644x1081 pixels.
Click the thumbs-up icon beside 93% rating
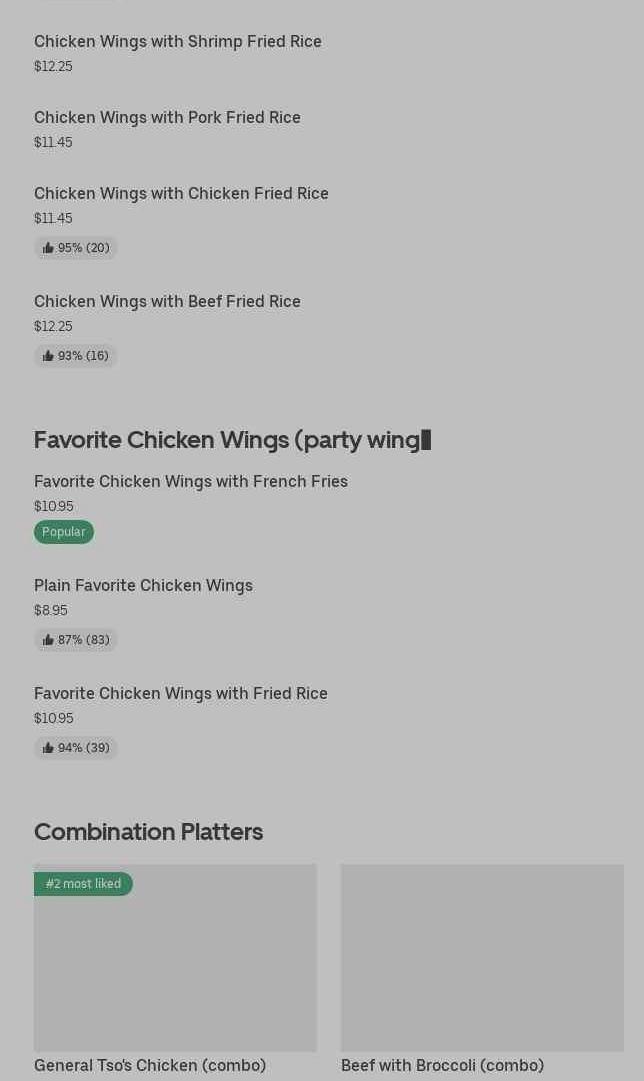pyautogui.click(x=48, y=356)
